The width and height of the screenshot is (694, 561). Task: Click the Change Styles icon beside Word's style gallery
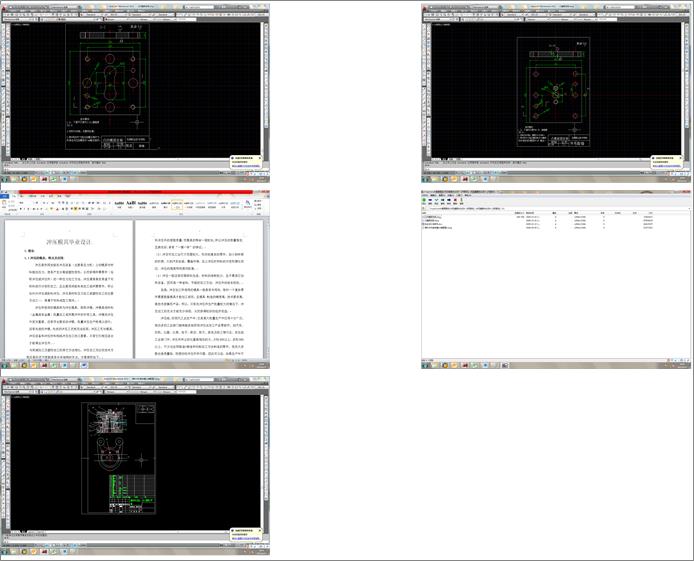pos(247,204)
